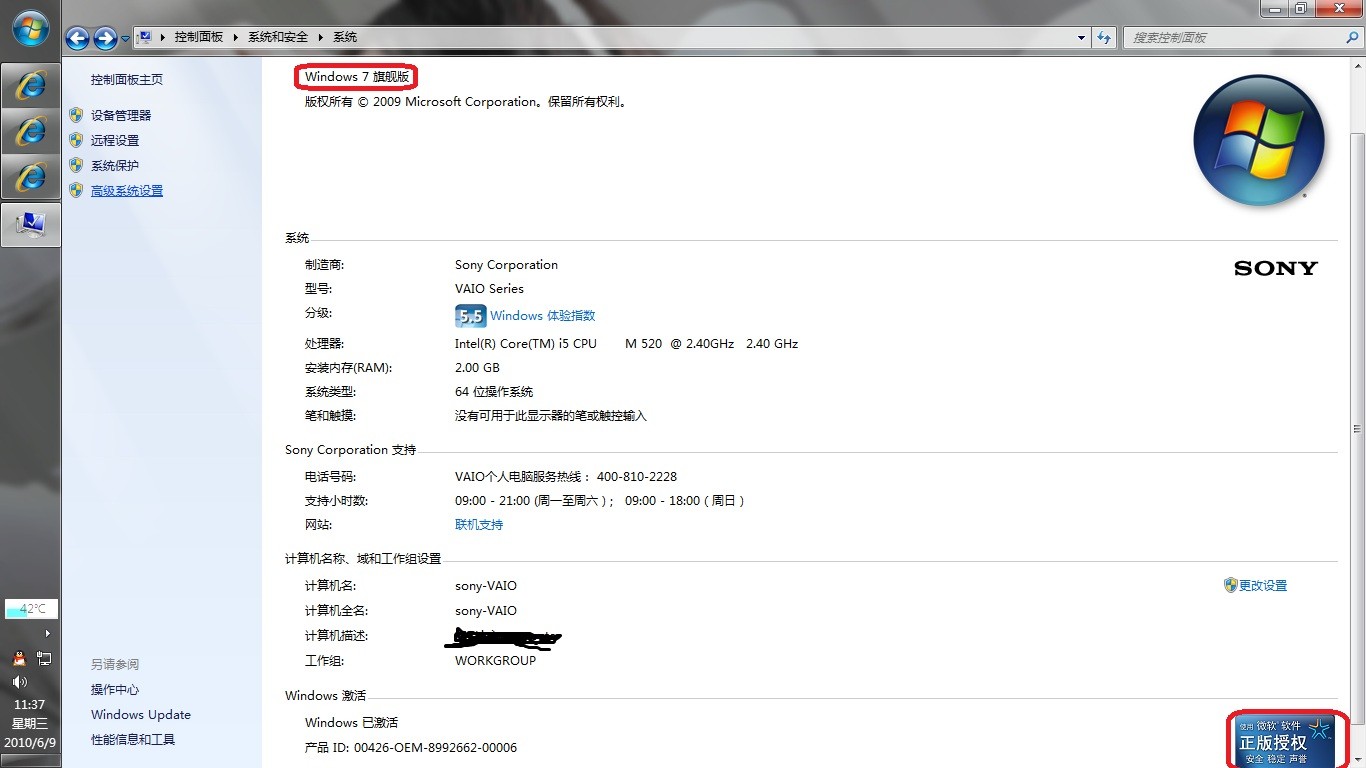Open 远程设置
The height and width of the screenshot is (768, 1366).
click(x=115, y=141)
